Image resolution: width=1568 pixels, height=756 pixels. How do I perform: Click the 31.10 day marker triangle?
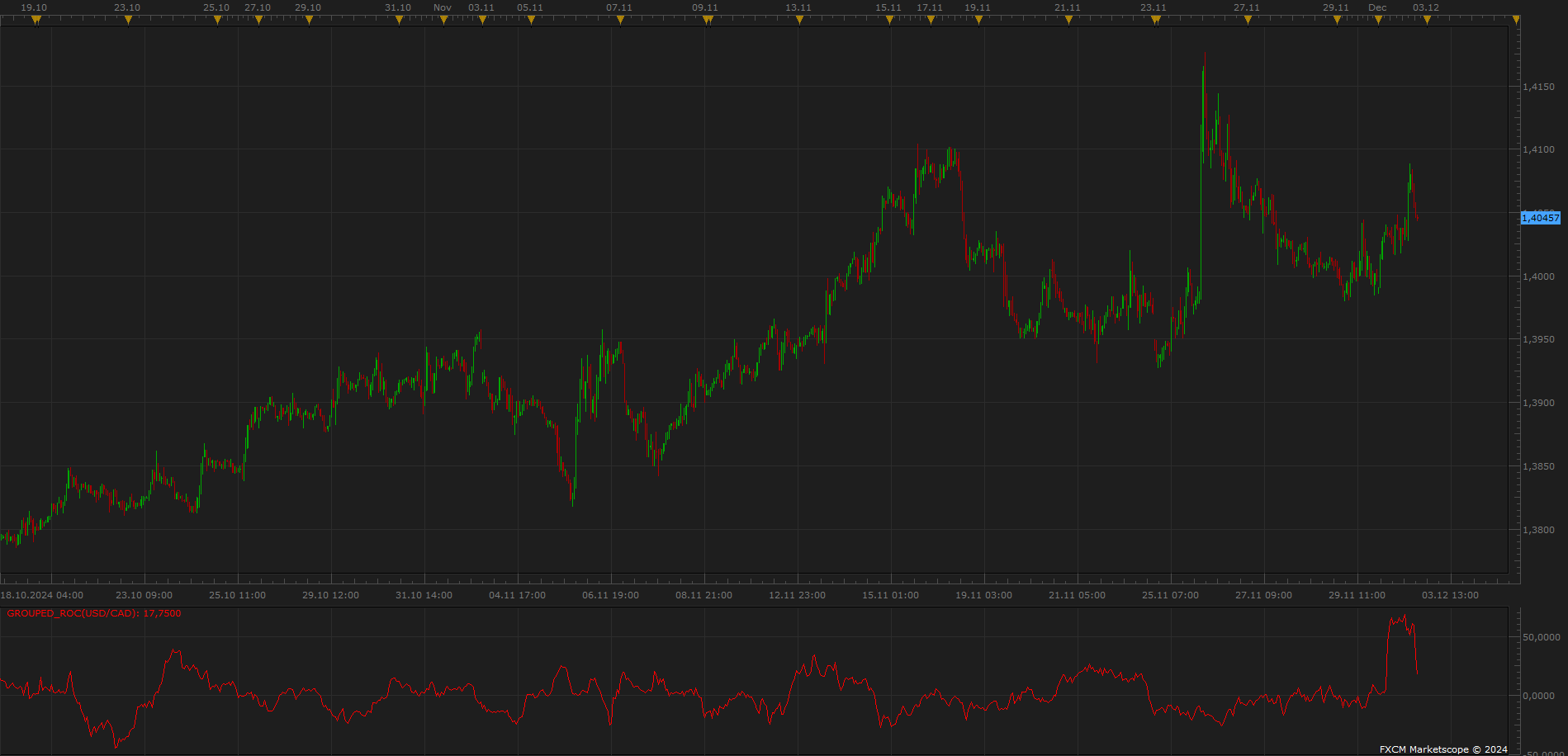click(x=399, y=21)
